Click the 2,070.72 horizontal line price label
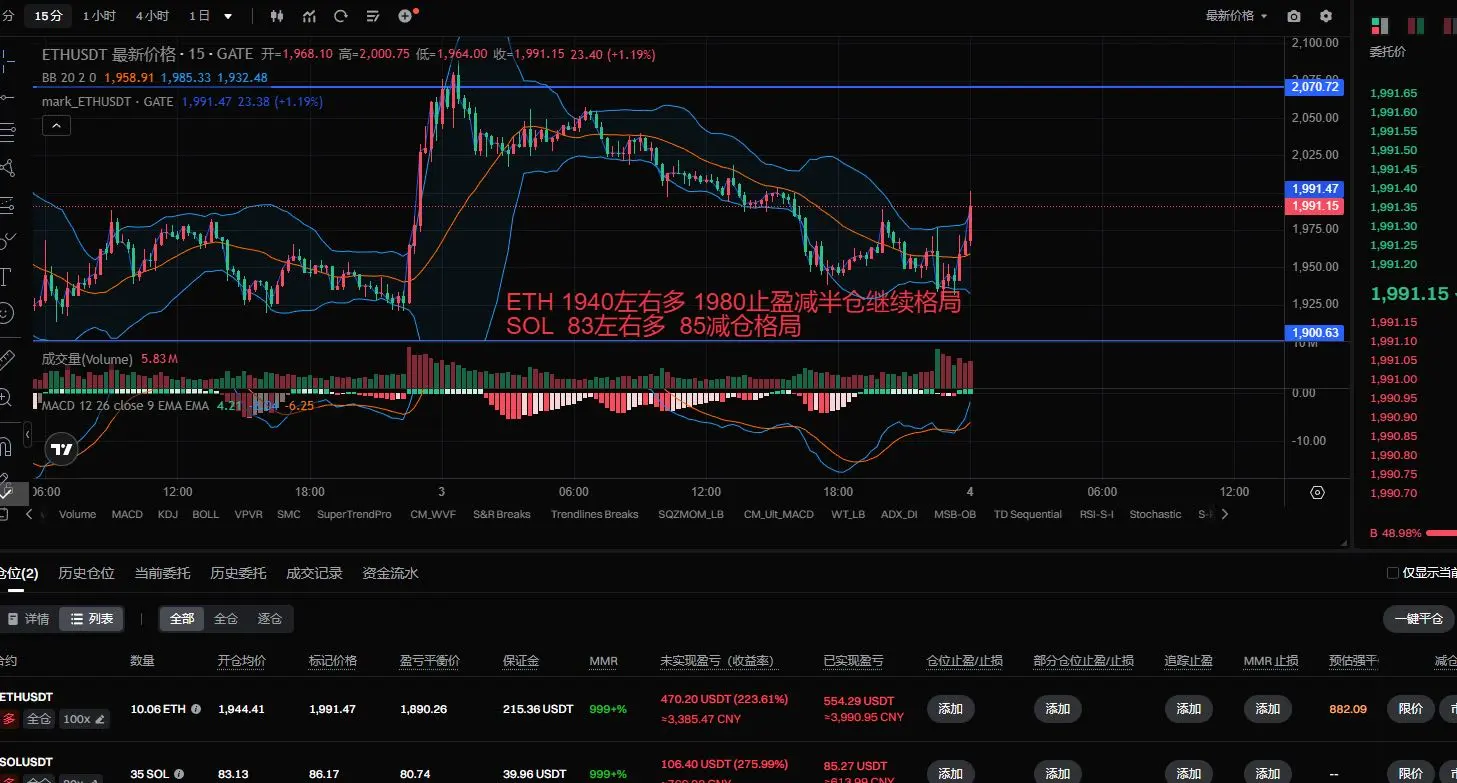The image size is (1457, 783). point(1314,87)
